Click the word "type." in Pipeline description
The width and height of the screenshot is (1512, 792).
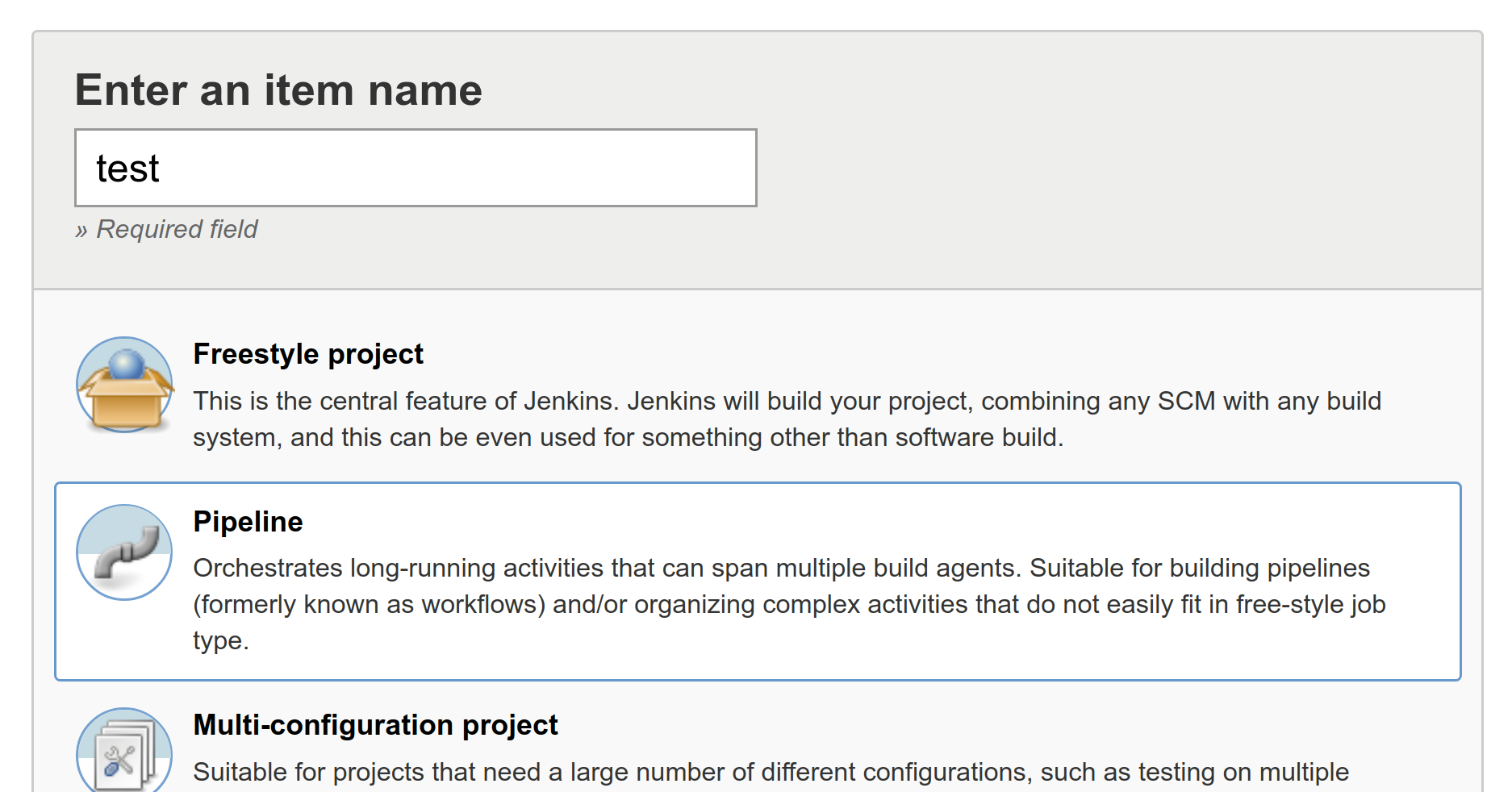point(220,640)
